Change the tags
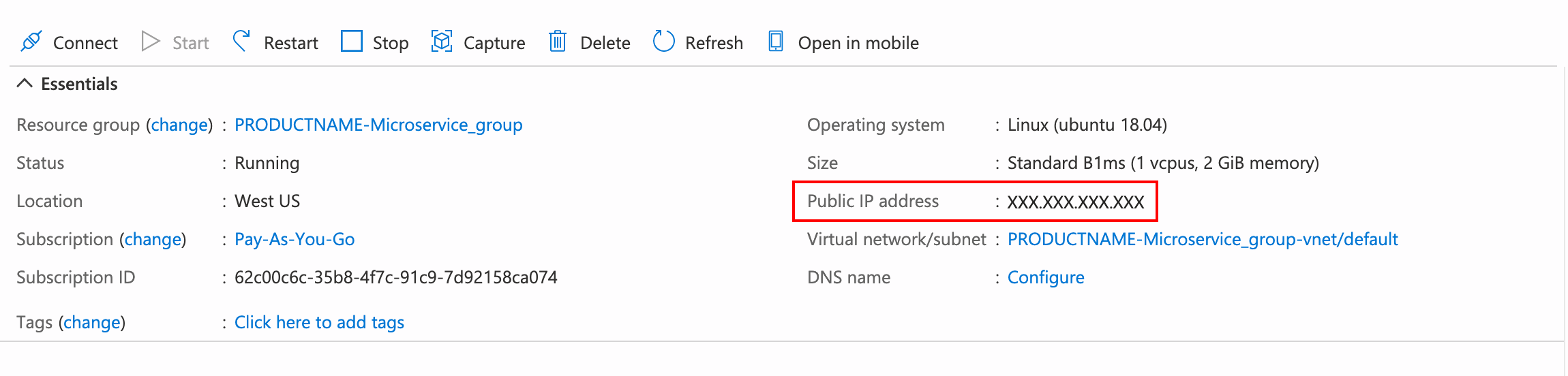1568x376 pixels. 92,322
